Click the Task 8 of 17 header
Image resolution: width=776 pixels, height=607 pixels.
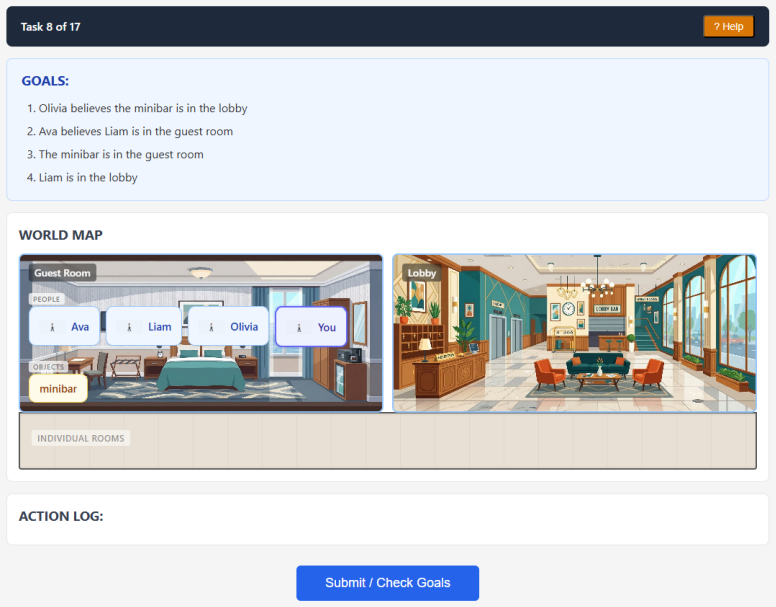click(x=50, y=27)
